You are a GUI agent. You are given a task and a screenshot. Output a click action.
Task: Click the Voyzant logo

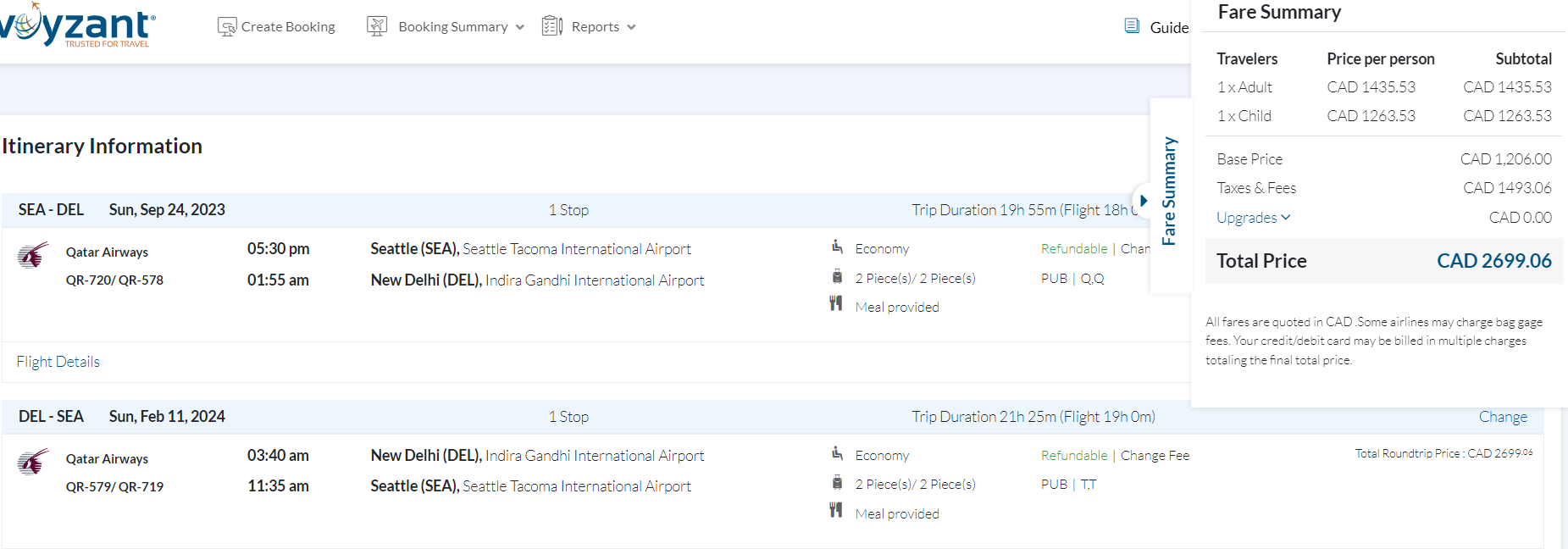click(x=76, y=26)
